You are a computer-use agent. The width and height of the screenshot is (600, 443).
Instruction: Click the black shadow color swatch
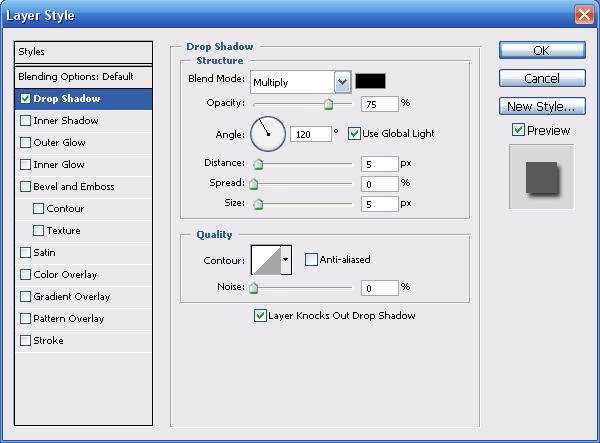coord(371,81)
